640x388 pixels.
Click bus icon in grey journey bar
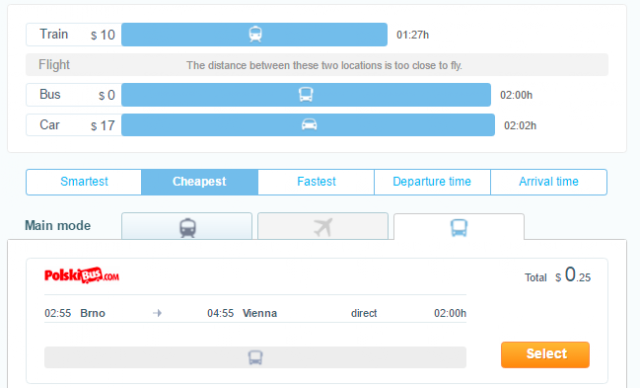255,357
